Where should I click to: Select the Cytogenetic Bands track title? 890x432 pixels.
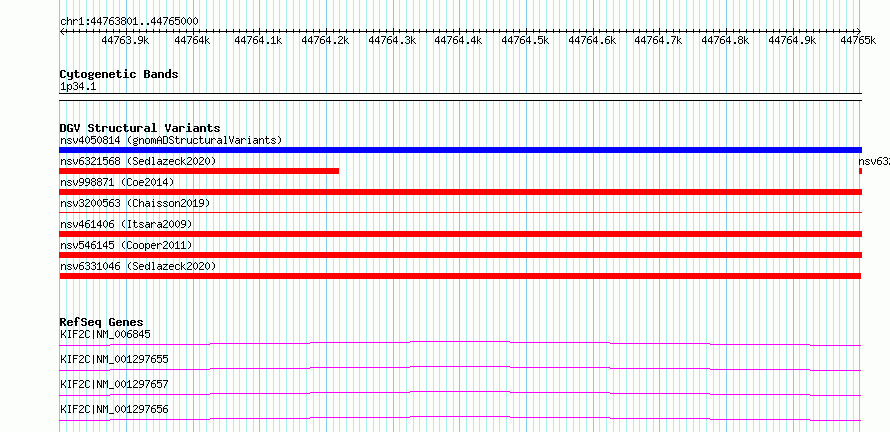coord(119,74)
